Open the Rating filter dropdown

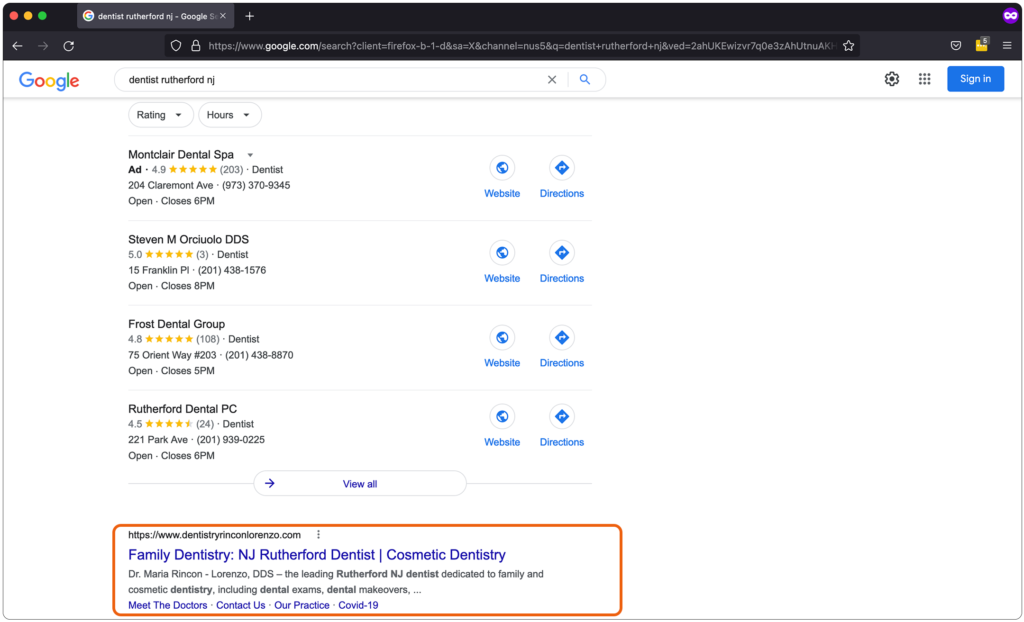tap(161, 115)
